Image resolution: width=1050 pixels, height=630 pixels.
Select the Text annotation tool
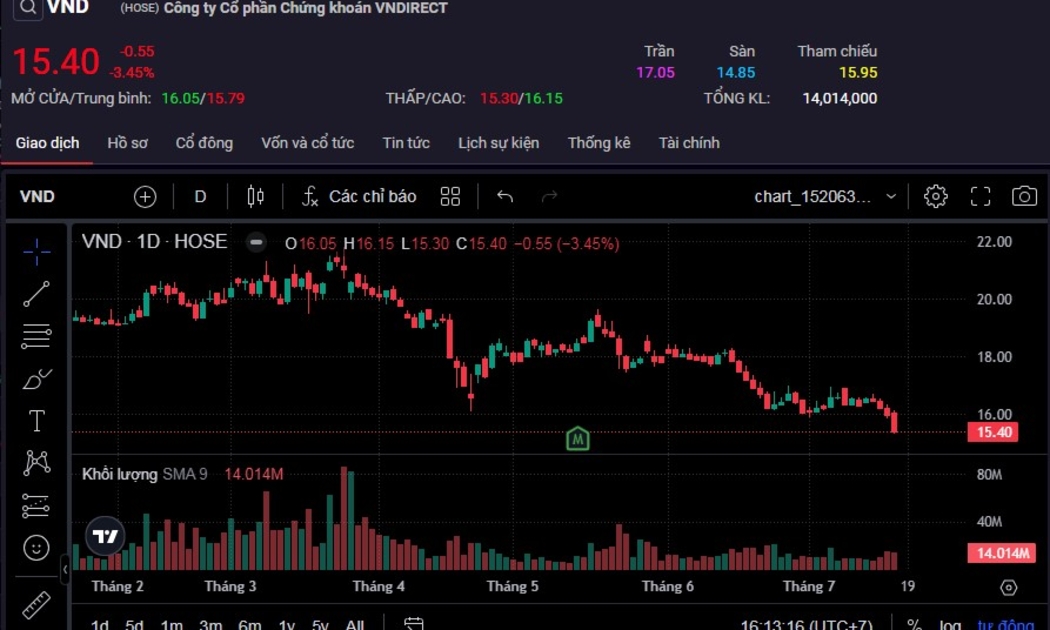click(x=37, y=421)
